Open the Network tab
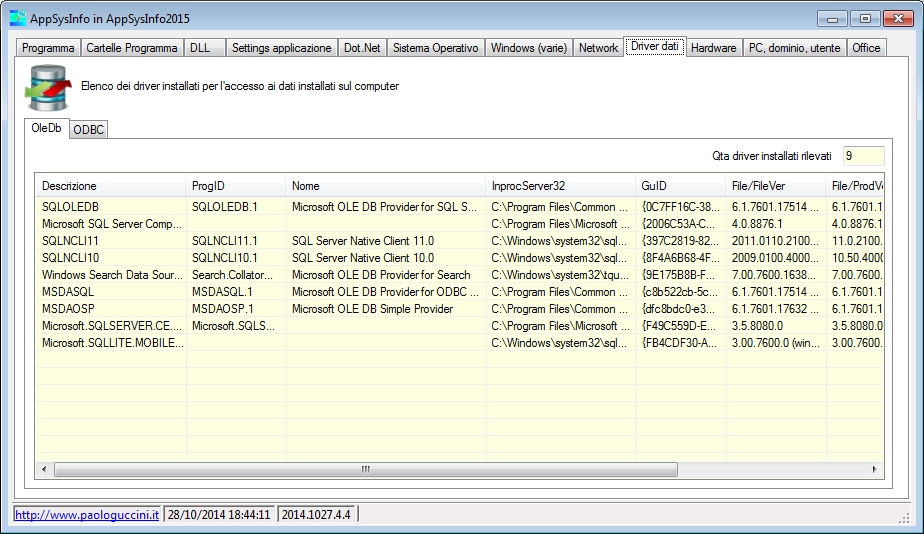This screenshot has height=534, width=924. tap(598, 48)
